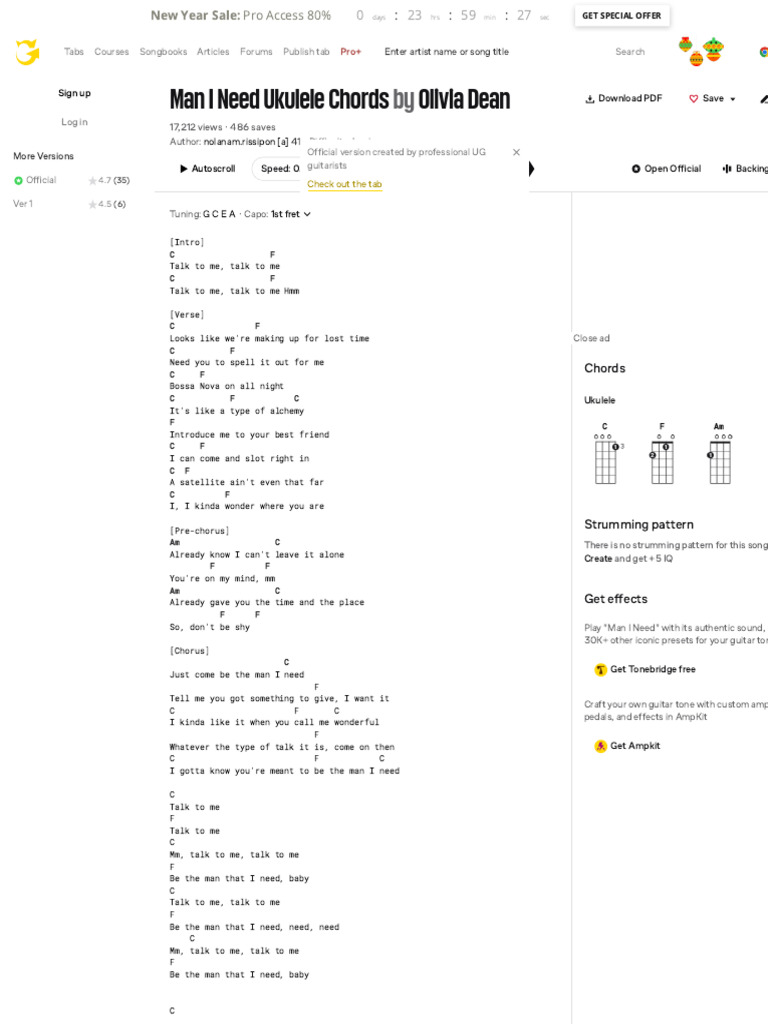Click the Sign up link

point(74,93)
